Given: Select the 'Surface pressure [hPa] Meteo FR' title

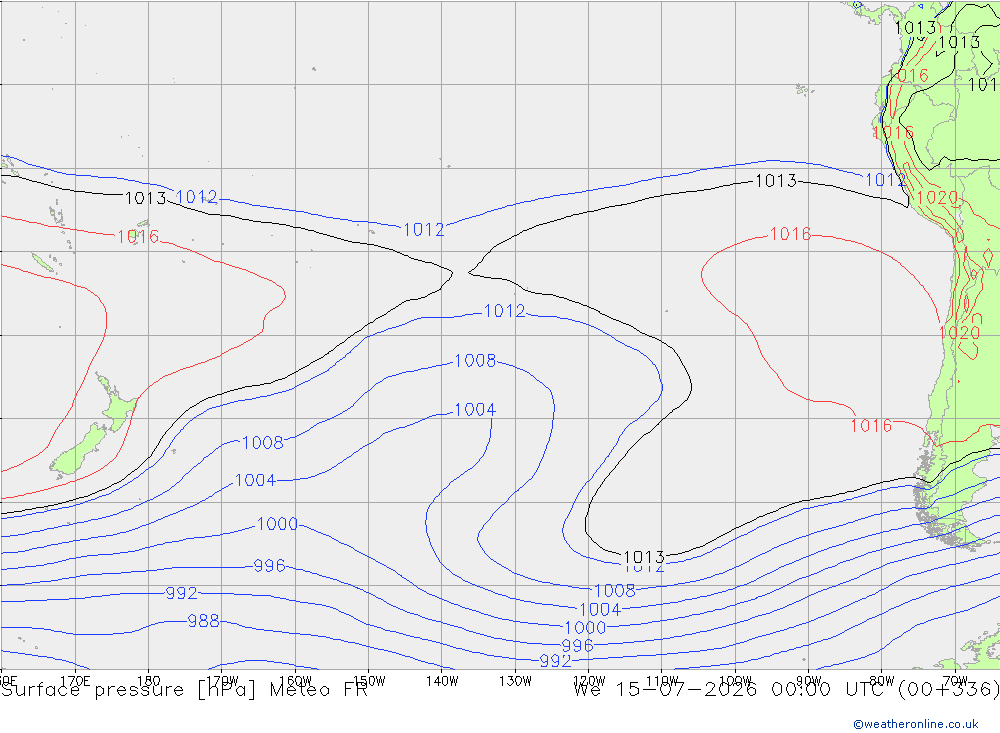Looking at the screenshot, I should [x=184, y=690].
